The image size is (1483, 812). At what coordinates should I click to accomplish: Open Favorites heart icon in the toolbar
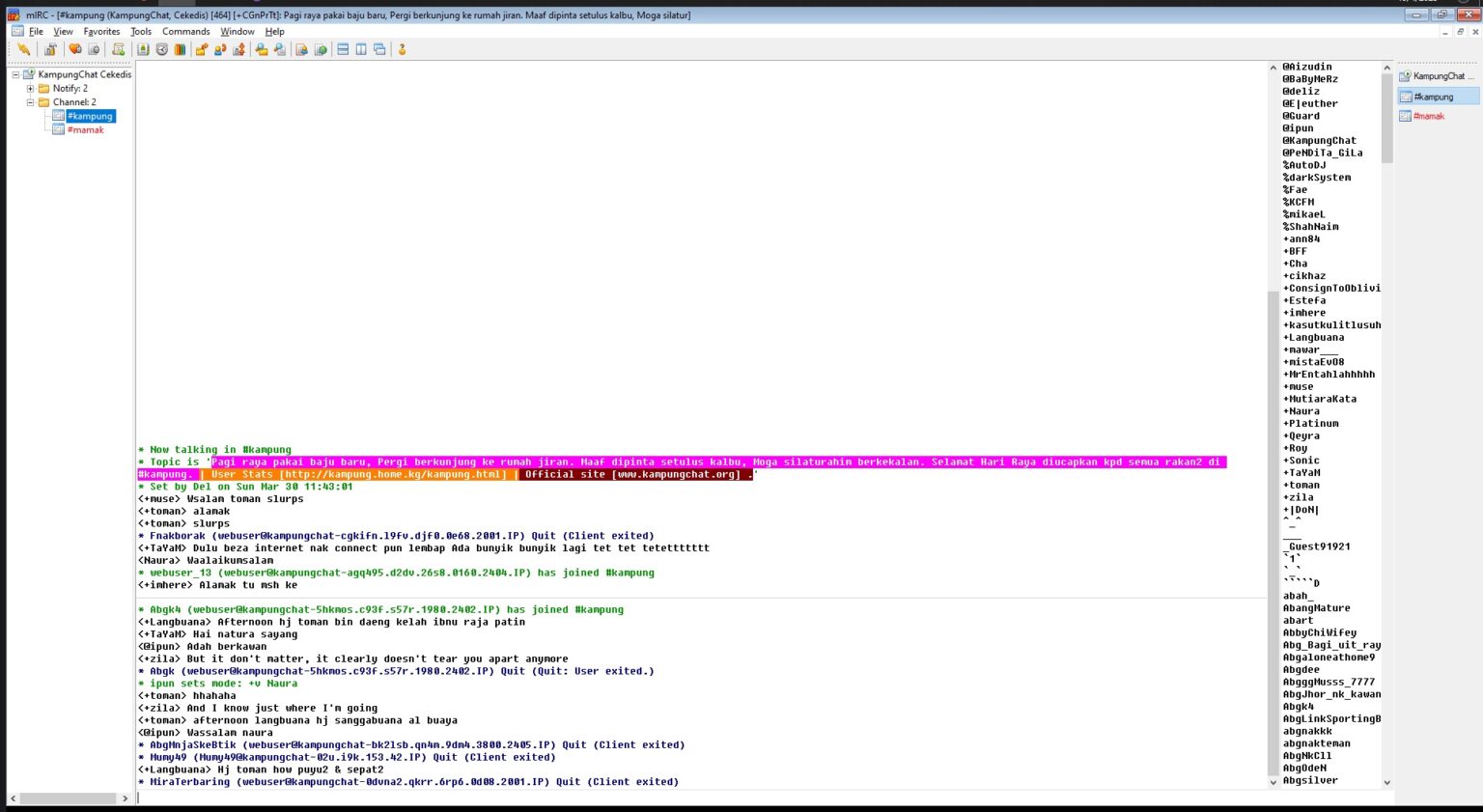[x=74, y=49]
